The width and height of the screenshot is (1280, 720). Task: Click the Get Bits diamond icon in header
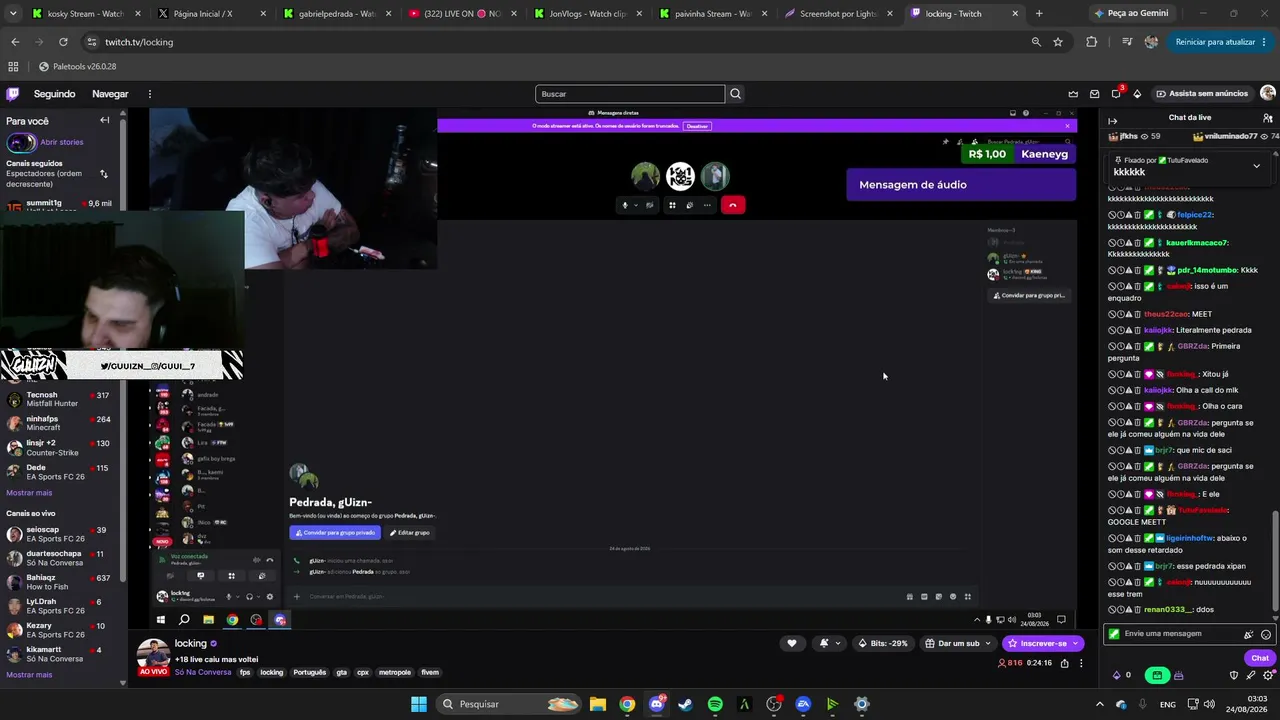tap(1137, 94)
